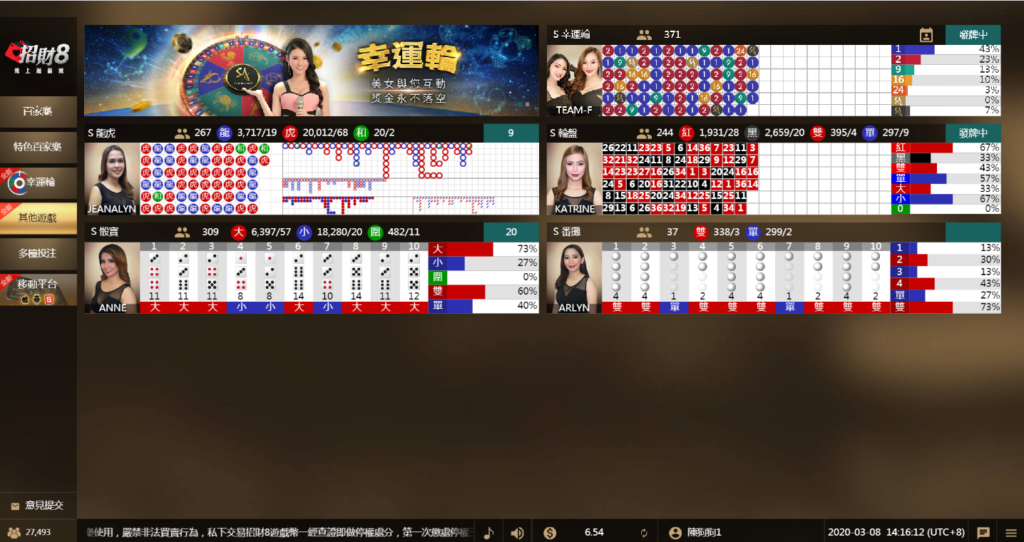Click the online players icon showing 27,493

tap(14, 532)
